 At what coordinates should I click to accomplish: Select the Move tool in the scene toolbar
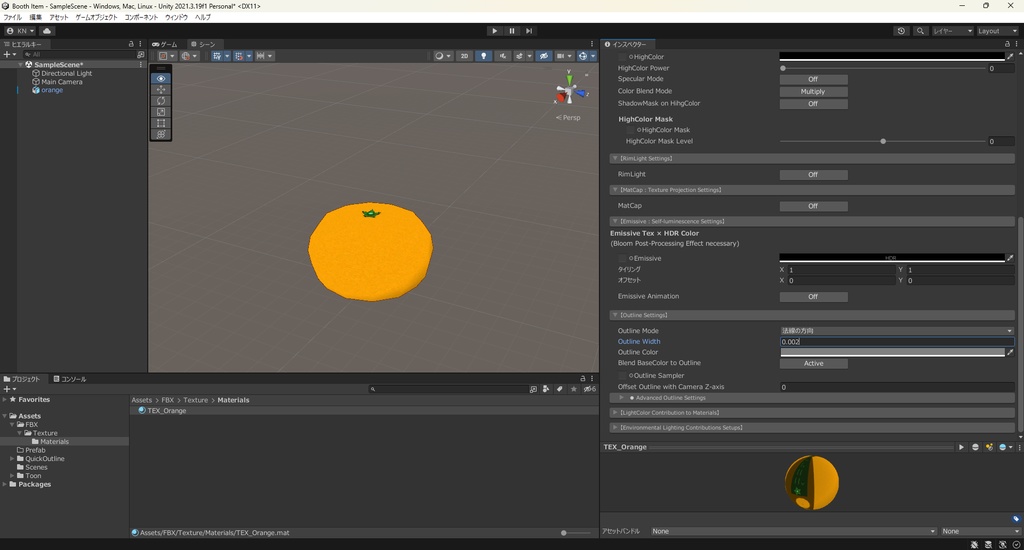click(x=161, y=89)
